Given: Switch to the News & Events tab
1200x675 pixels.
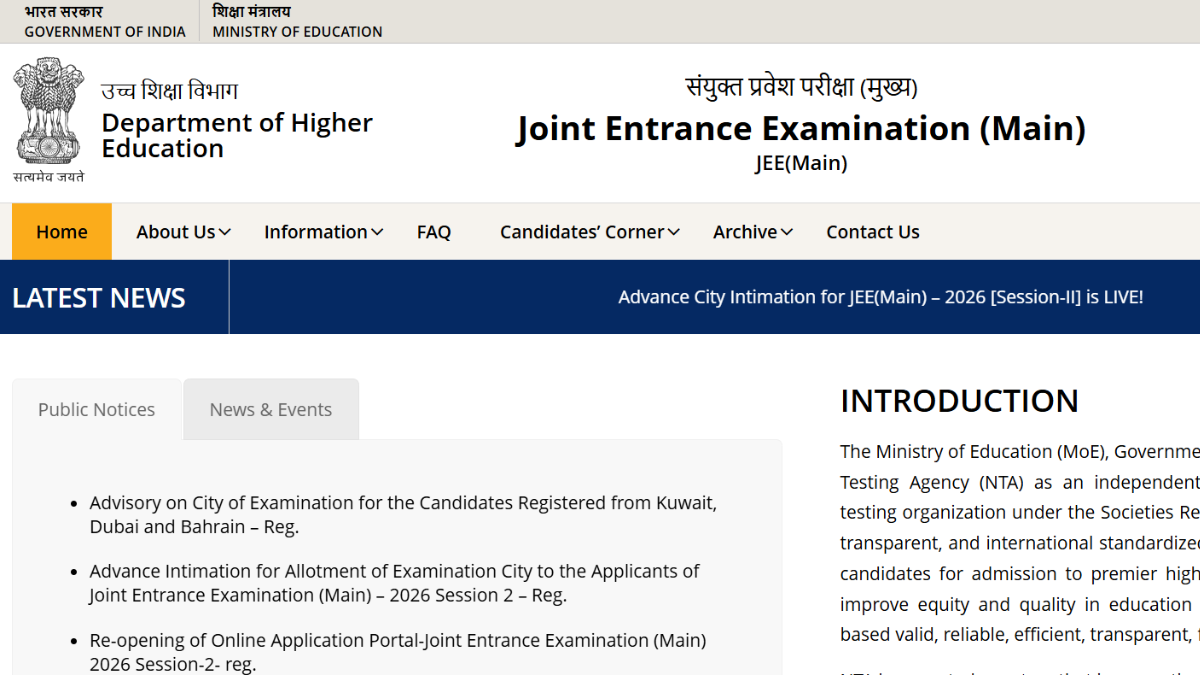Looking at the screenshot, I should pos(271,409).
